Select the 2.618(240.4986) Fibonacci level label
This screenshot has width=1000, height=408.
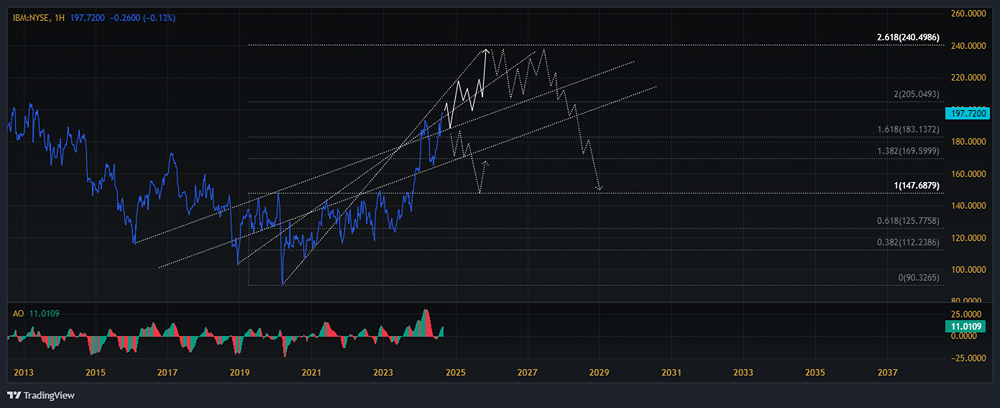tap(908, 38)
